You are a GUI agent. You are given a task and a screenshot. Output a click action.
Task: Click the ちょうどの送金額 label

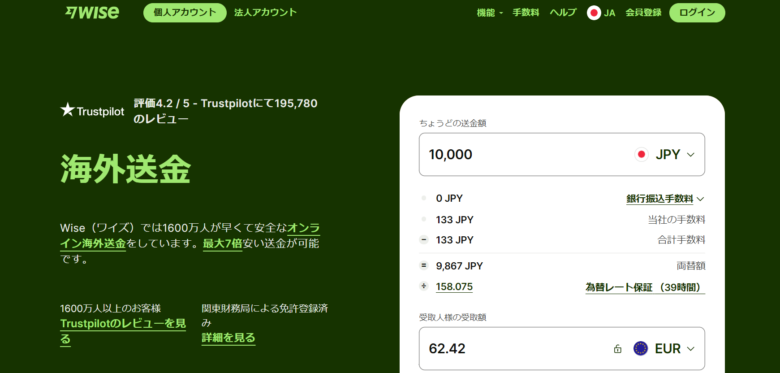click(x=453, y=123)
